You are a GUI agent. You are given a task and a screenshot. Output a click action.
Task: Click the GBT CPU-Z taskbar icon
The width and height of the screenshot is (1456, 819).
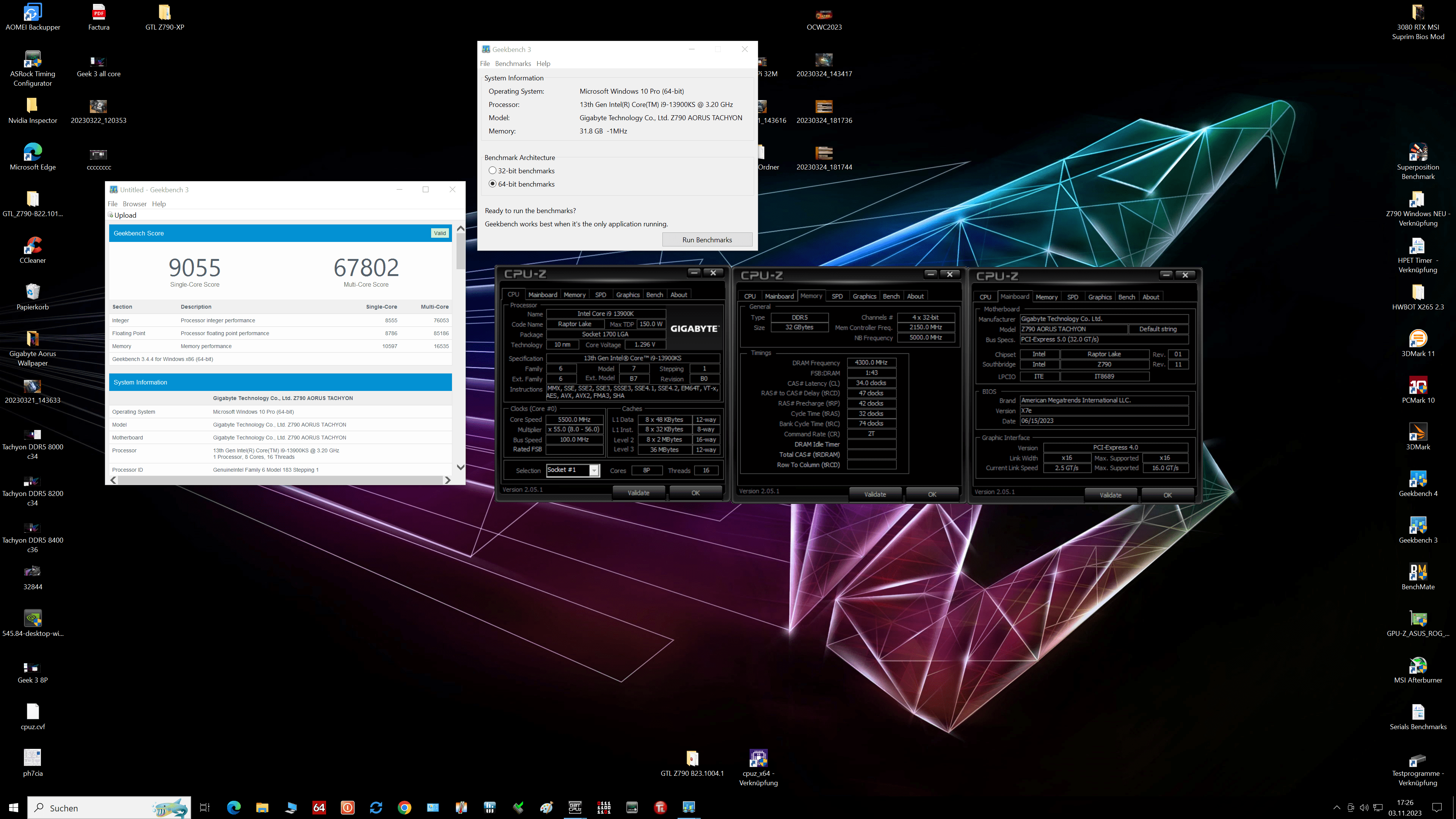[x=575, y=808]
